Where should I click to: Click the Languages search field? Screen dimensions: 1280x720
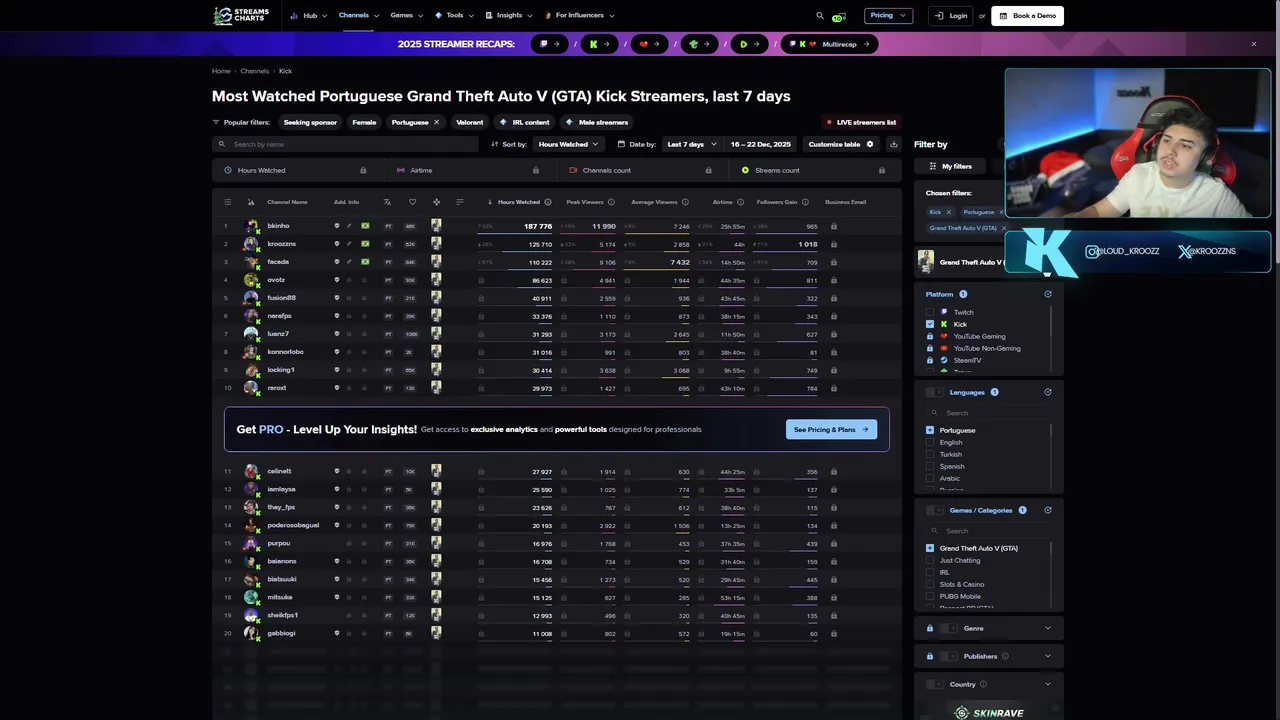[x=988, y=413]
